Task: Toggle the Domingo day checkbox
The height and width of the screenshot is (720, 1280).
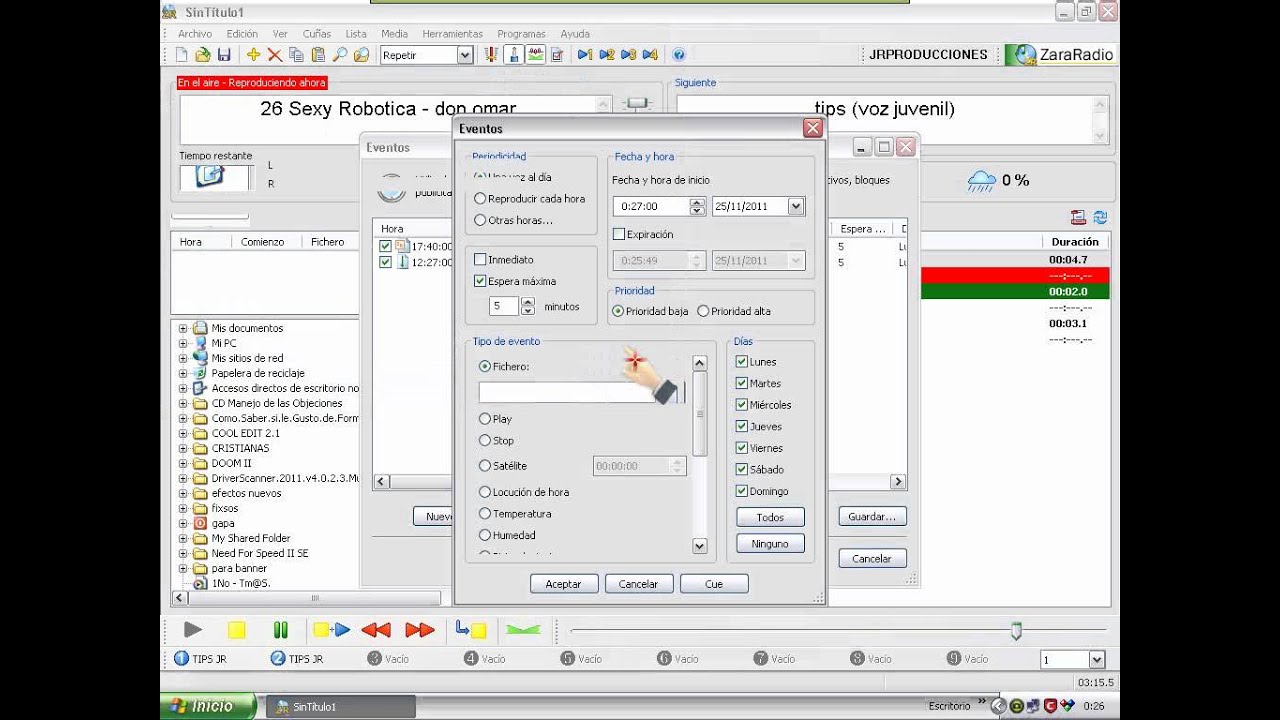Action: (x=742, y=491)
